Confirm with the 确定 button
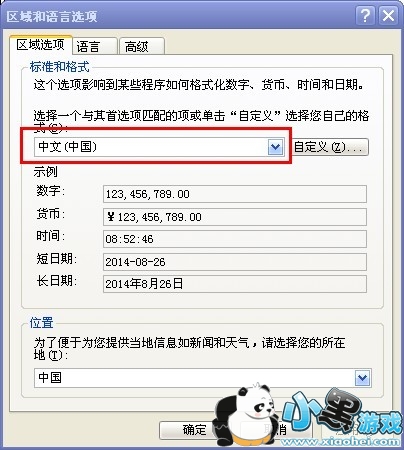 [194, 430]
